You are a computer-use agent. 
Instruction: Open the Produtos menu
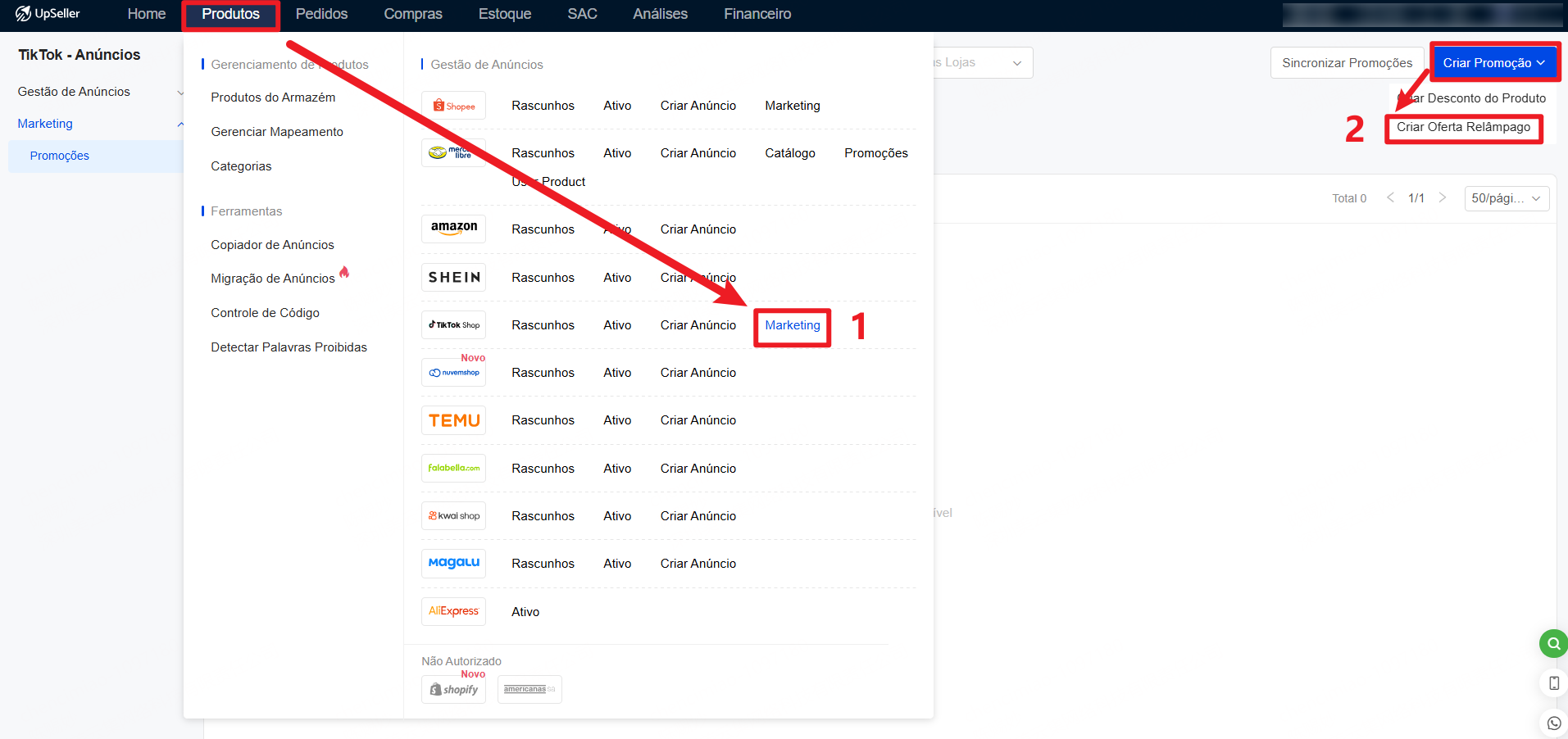coord(230,14)
